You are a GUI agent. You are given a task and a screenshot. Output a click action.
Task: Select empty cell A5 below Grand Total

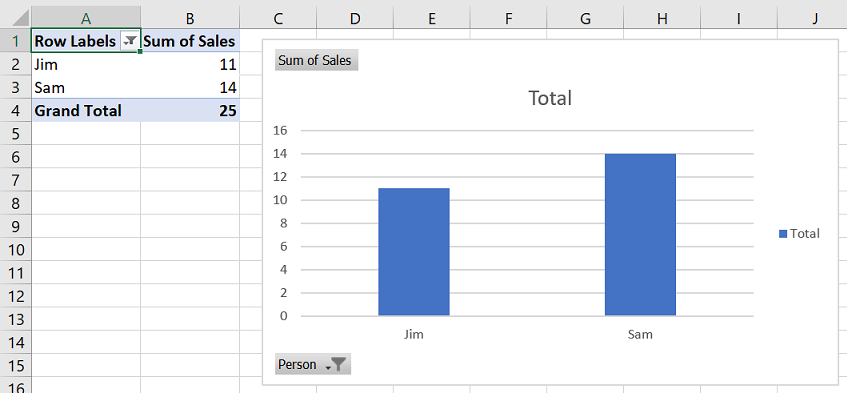click(x=86, y=134)
